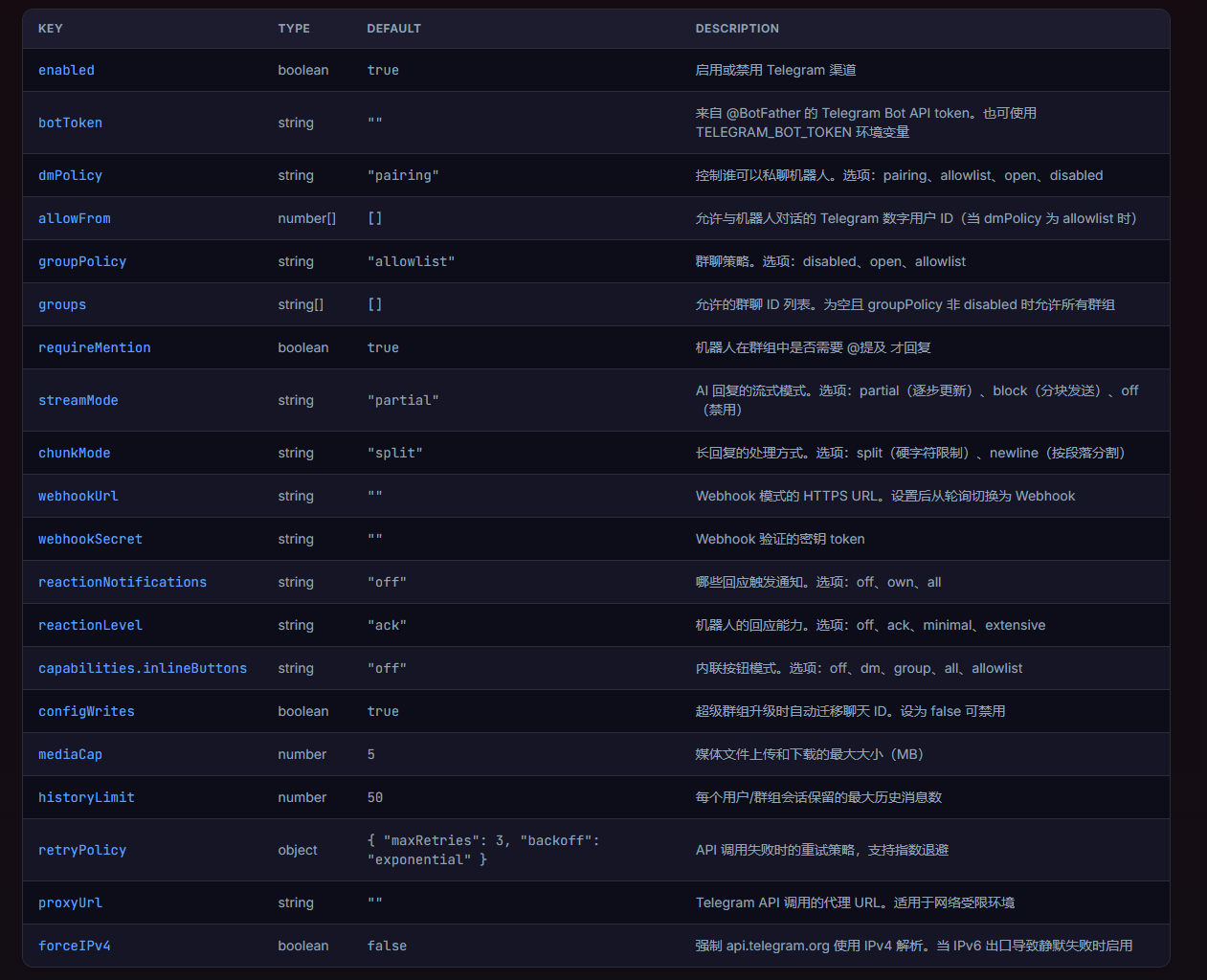Click the retryPolicy key
1207x980 pixels.
tap(82, 850)
